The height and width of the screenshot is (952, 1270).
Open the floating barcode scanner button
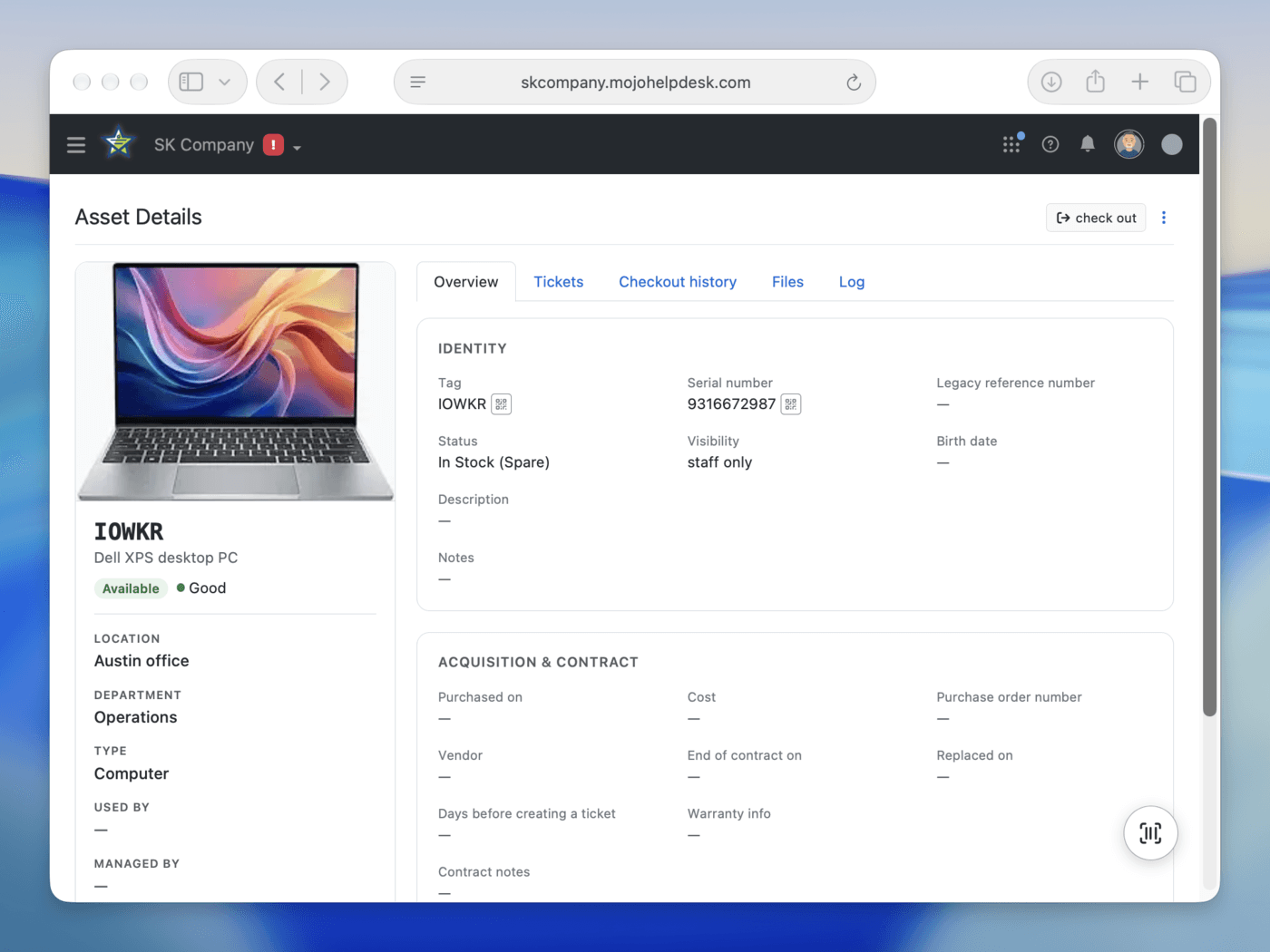(x=1150, y=833)
